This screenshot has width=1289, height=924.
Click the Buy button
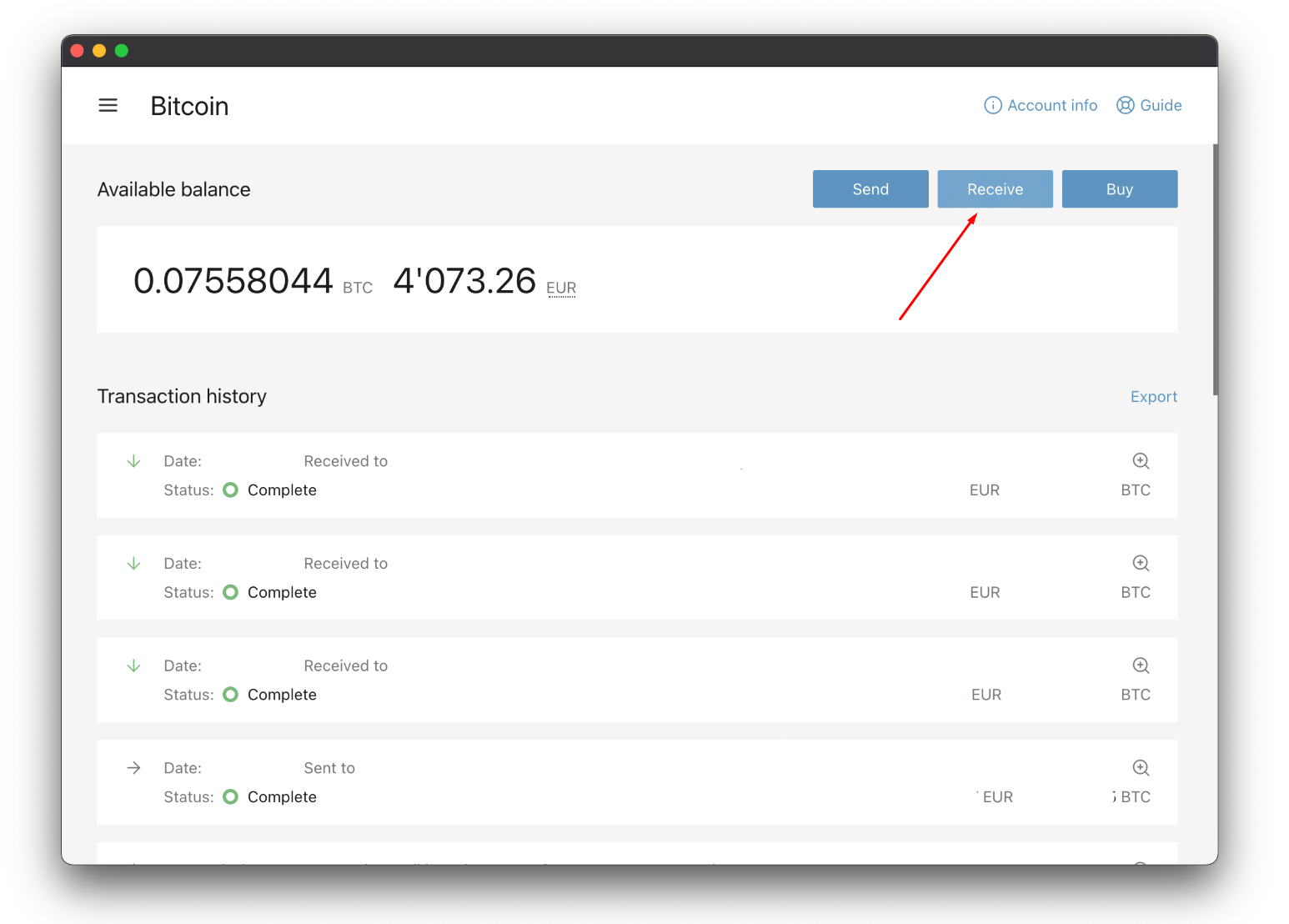1120,189
